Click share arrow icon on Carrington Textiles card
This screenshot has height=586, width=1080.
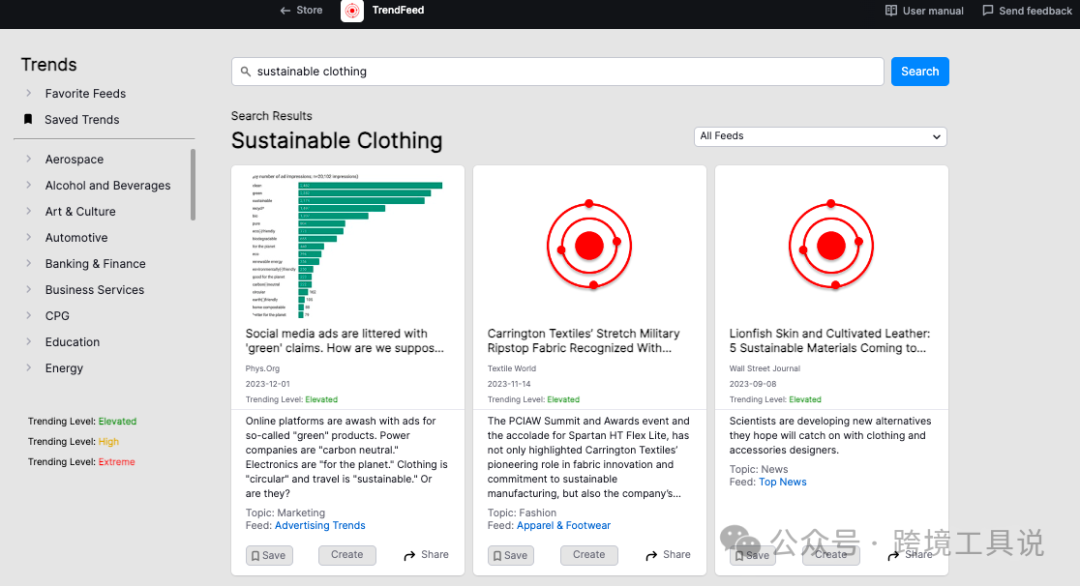[x=651, y=555]
